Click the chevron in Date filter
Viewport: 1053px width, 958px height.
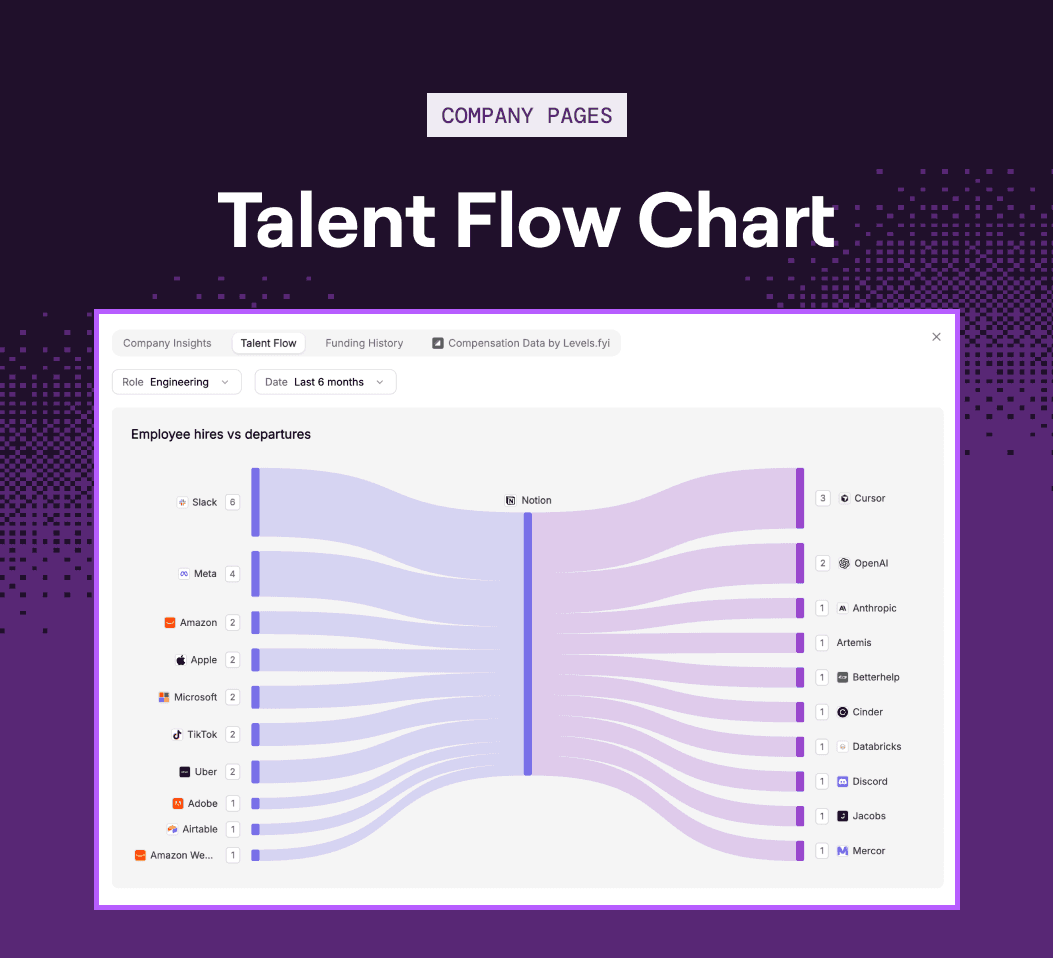(380, 382)
